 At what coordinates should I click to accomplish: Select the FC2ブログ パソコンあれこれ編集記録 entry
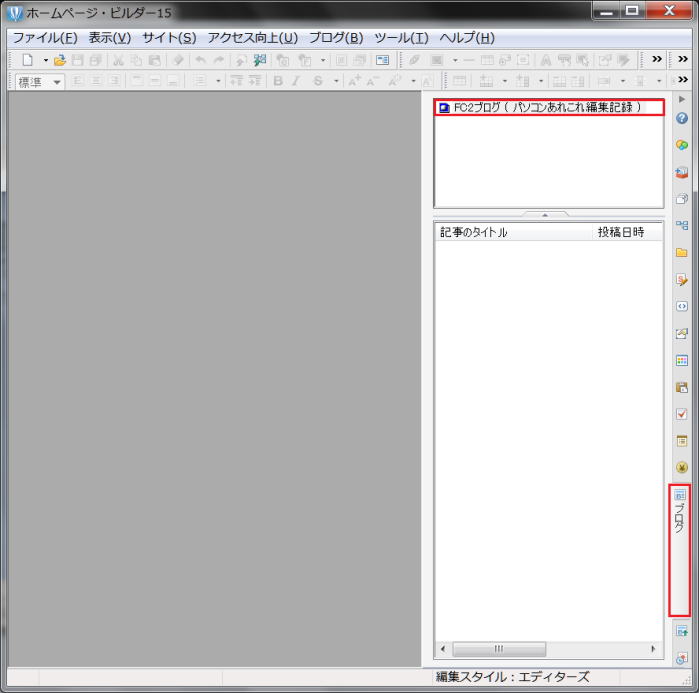pyautogui.click(x=549, y=107)
